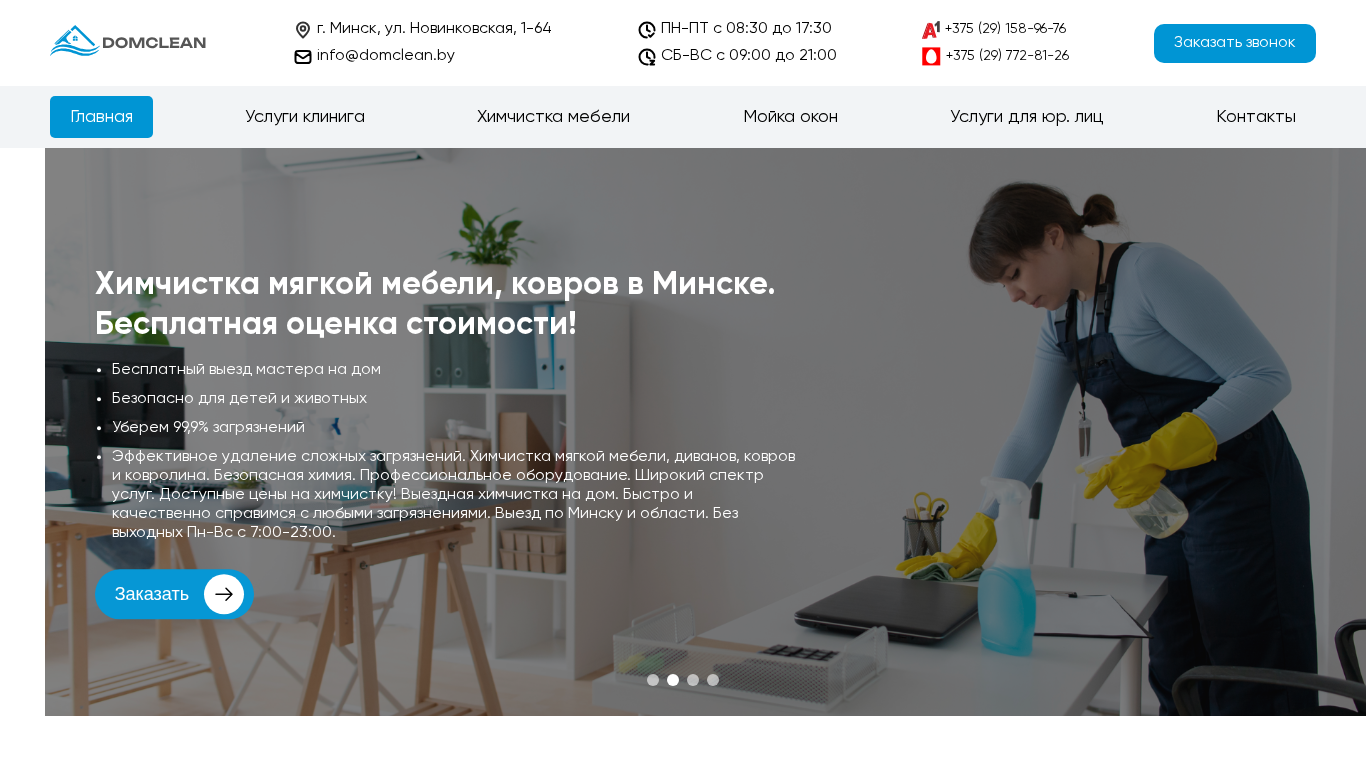Call phone number +375 (29) 158-96-76
The image size is (1366, 768).
click(x=1005, y=29)
